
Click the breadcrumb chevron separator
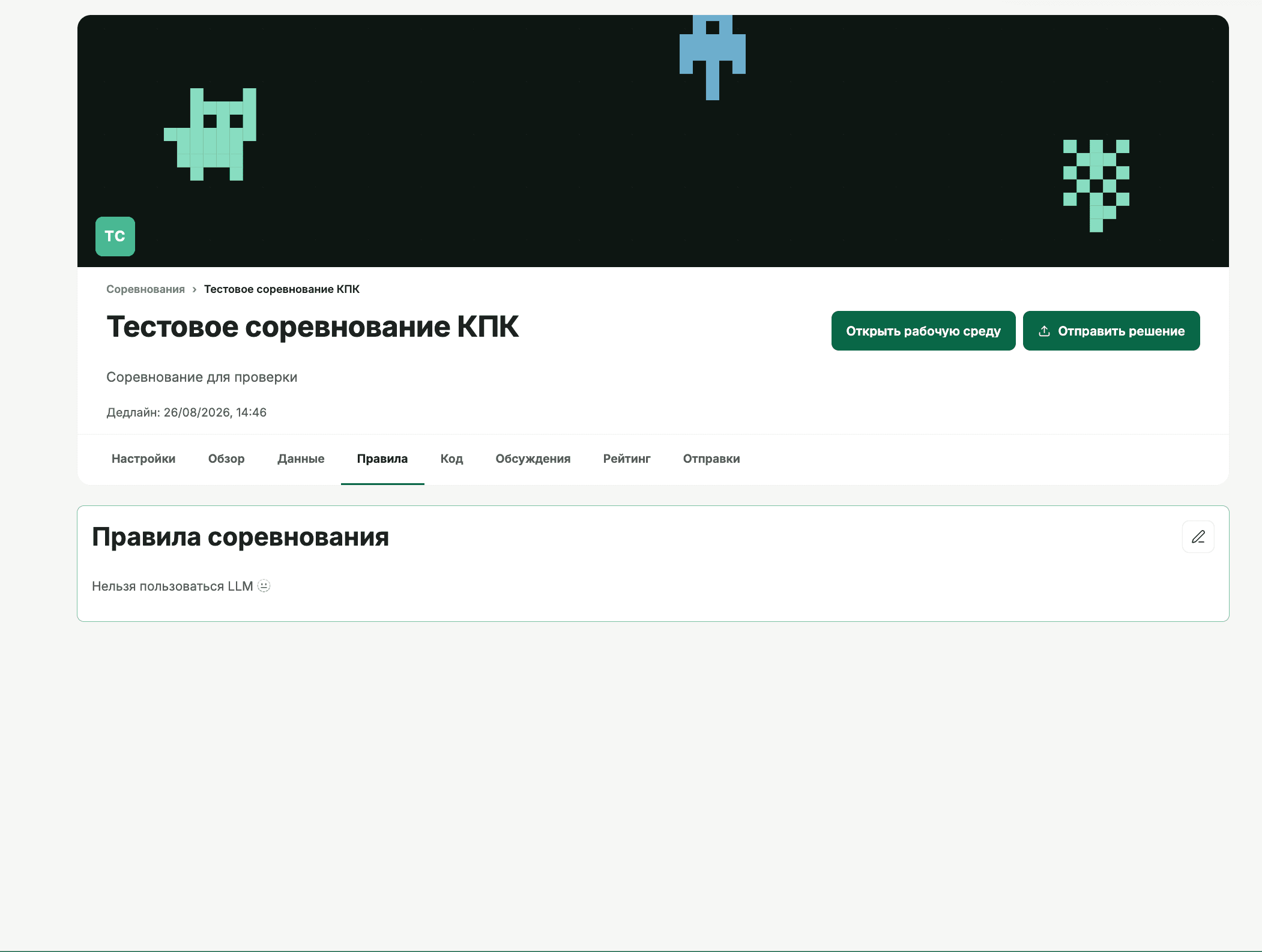click(195, 289)
